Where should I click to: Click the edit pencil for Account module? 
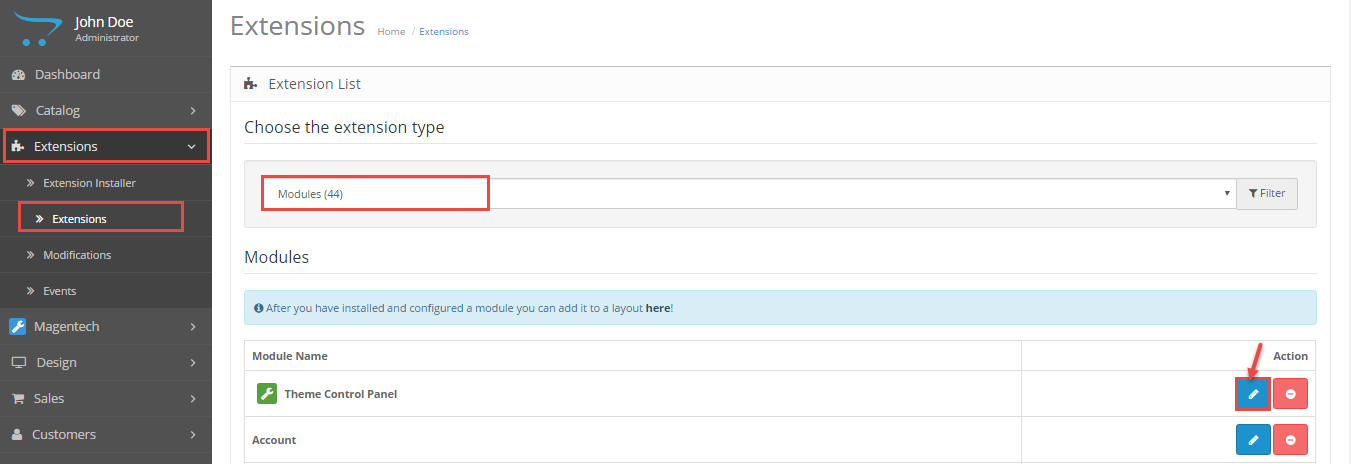point(1253,440)
